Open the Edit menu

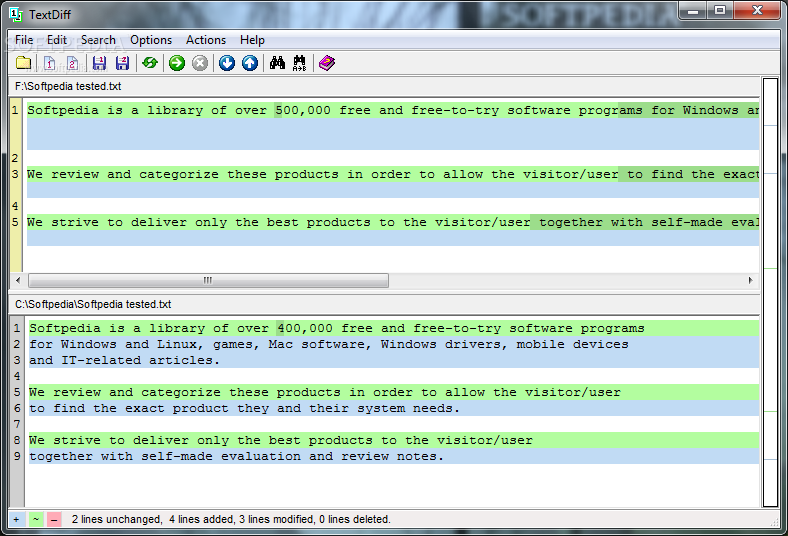pos(57,40)
